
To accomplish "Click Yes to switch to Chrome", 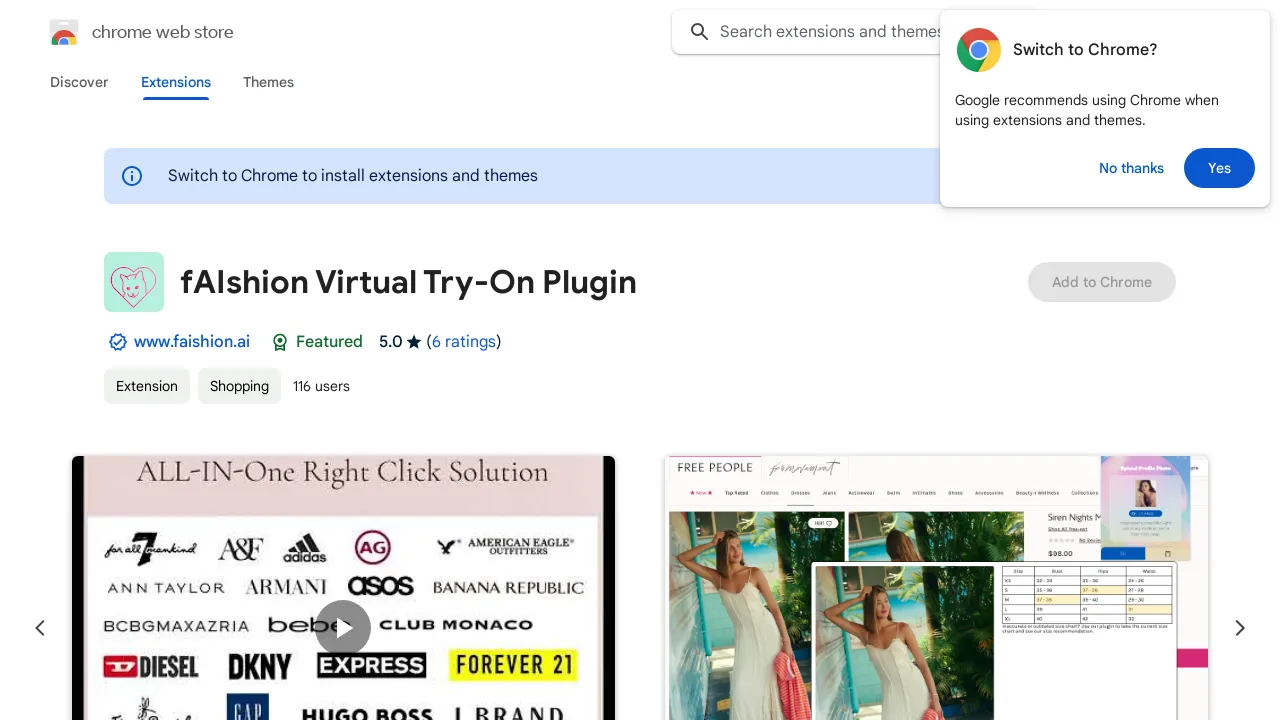I will tap(1219, 168).
